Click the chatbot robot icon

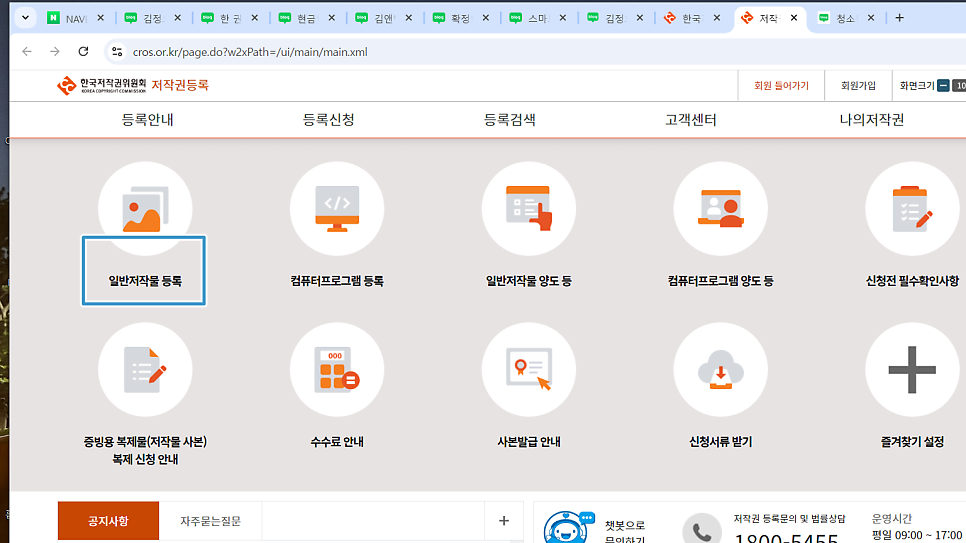pos(568,528)
